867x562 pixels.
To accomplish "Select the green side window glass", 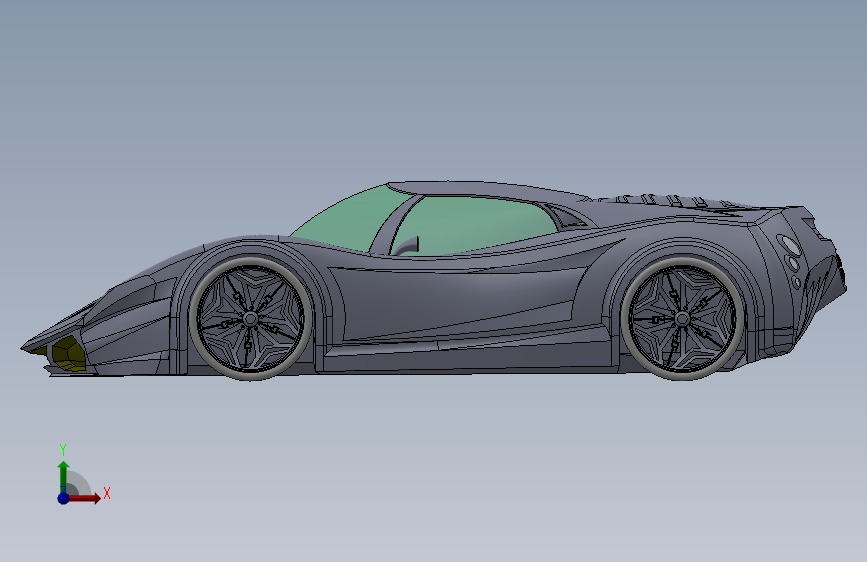I will (x=473, y=225).
